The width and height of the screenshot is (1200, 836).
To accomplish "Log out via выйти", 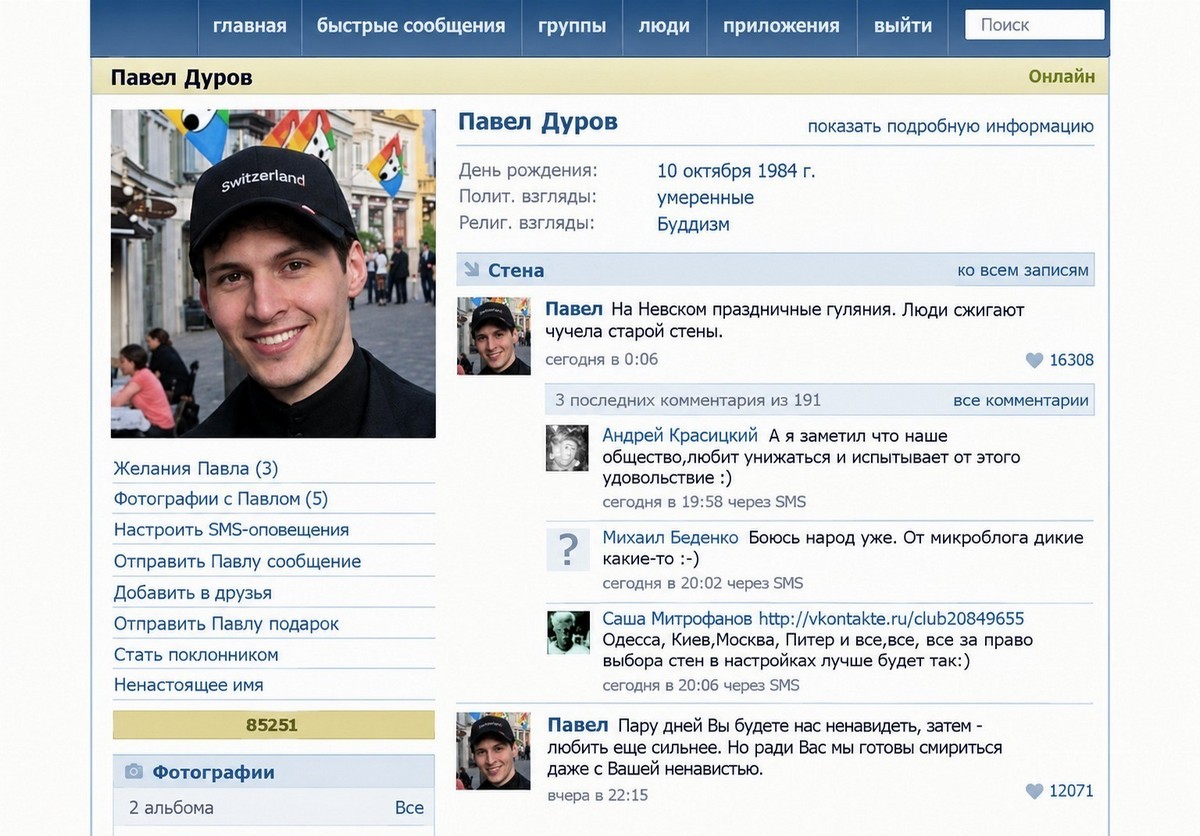I will (x=903, y=26).
